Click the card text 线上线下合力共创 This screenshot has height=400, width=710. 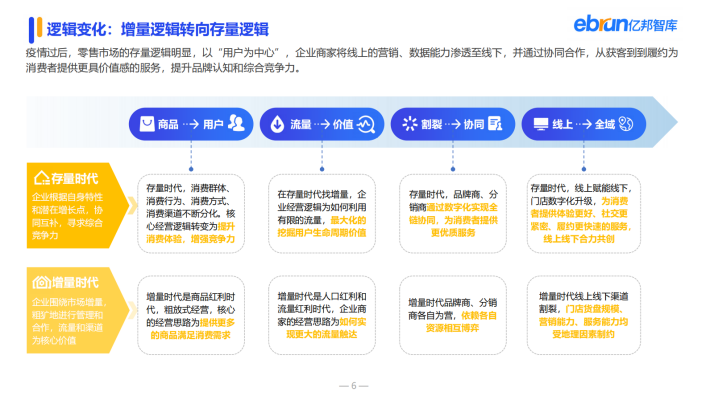[x=579, y=239]
